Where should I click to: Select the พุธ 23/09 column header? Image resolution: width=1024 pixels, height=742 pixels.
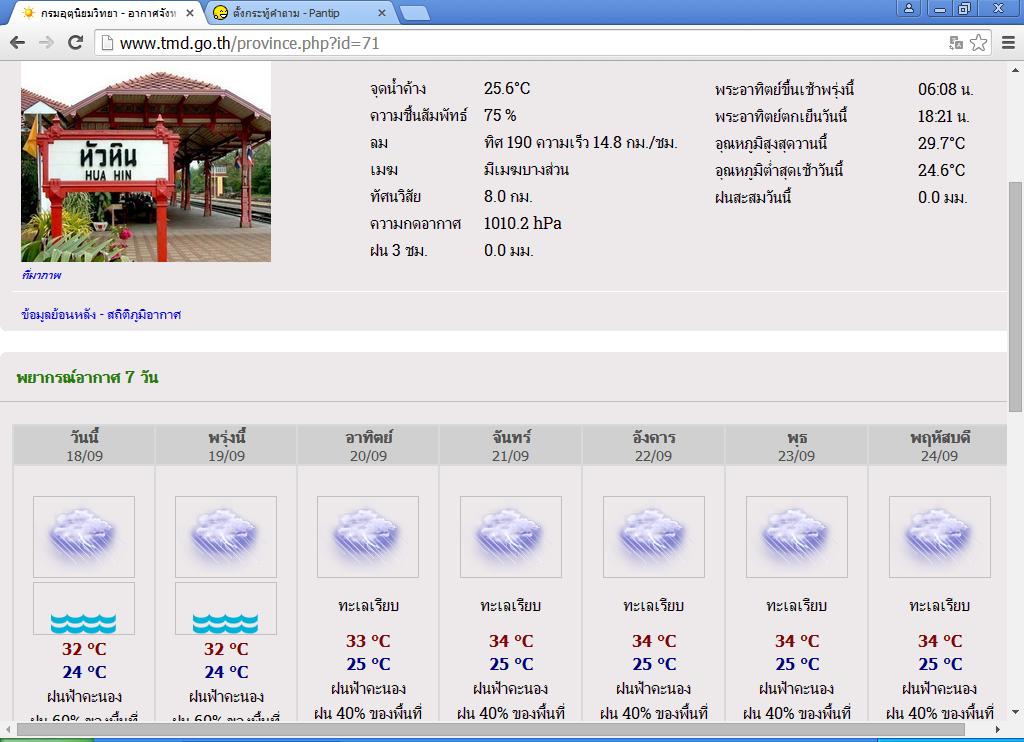click(x=797, y=445)
